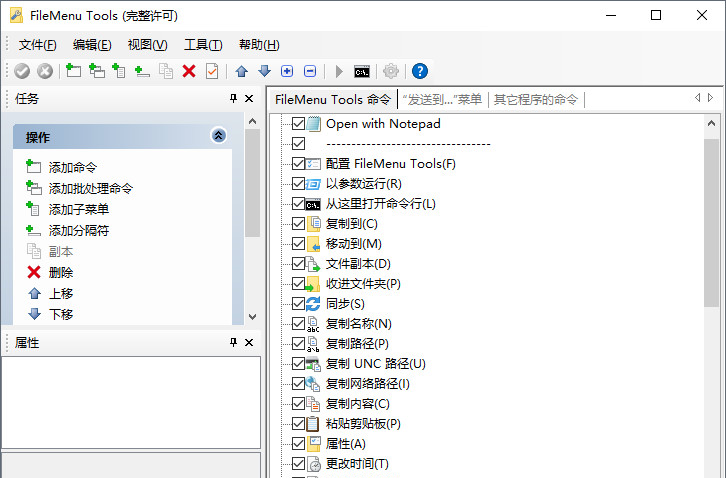
Task: Open the 工具(T) menu
Action: [x=203, y=45]
